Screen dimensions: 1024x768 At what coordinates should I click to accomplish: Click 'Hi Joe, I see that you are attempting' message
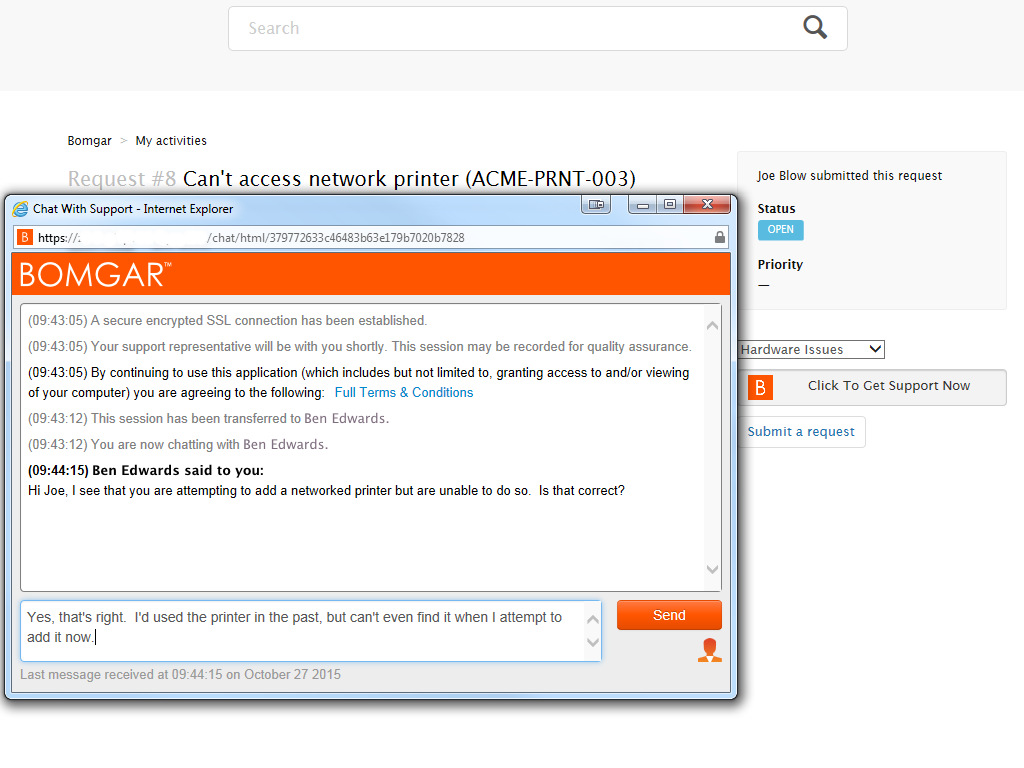pyautogui.click(x=326, y=490)
